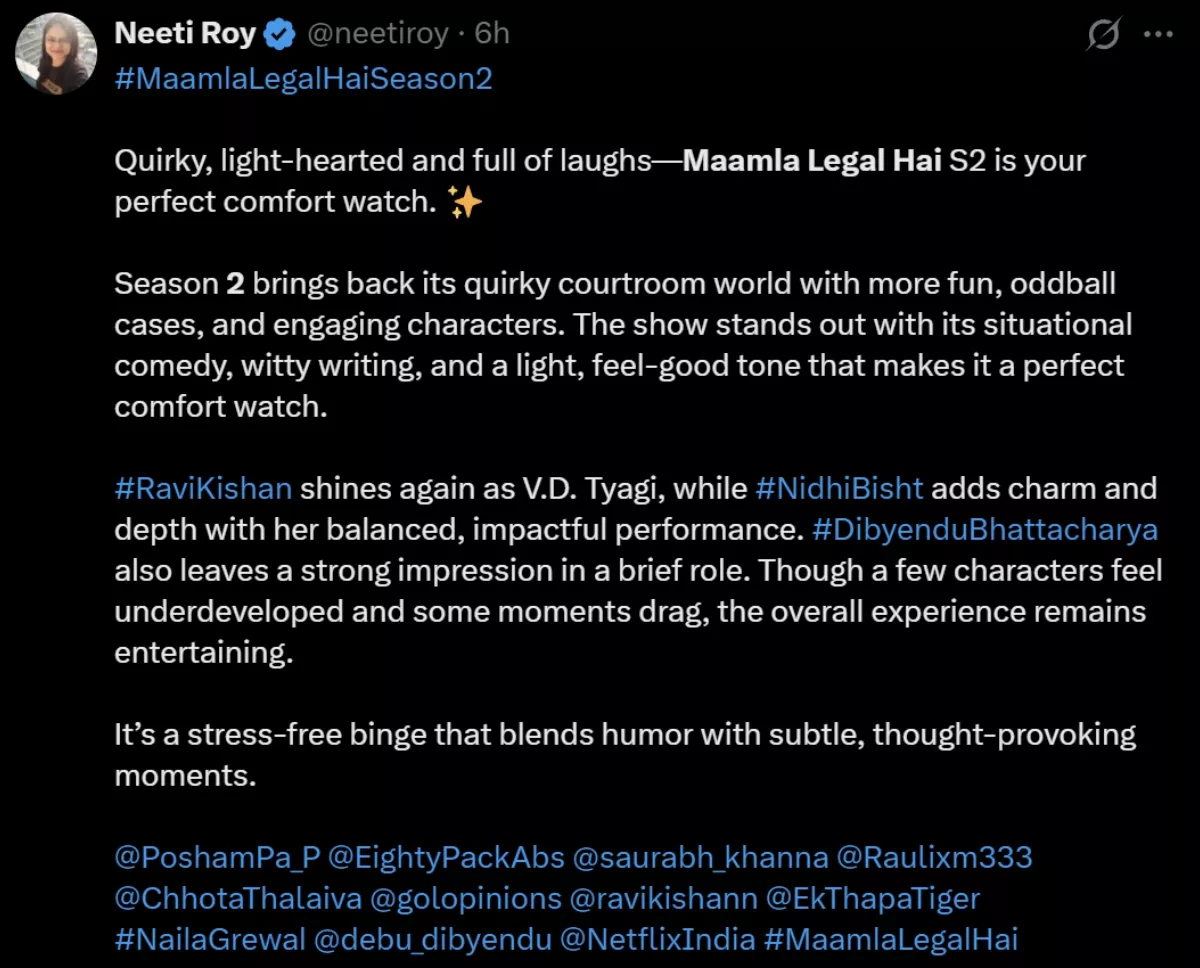This screenshot has width=1200, height=968.
Task: Visit the @PoshamPa_P mention
Action: (x=217, y=857)
